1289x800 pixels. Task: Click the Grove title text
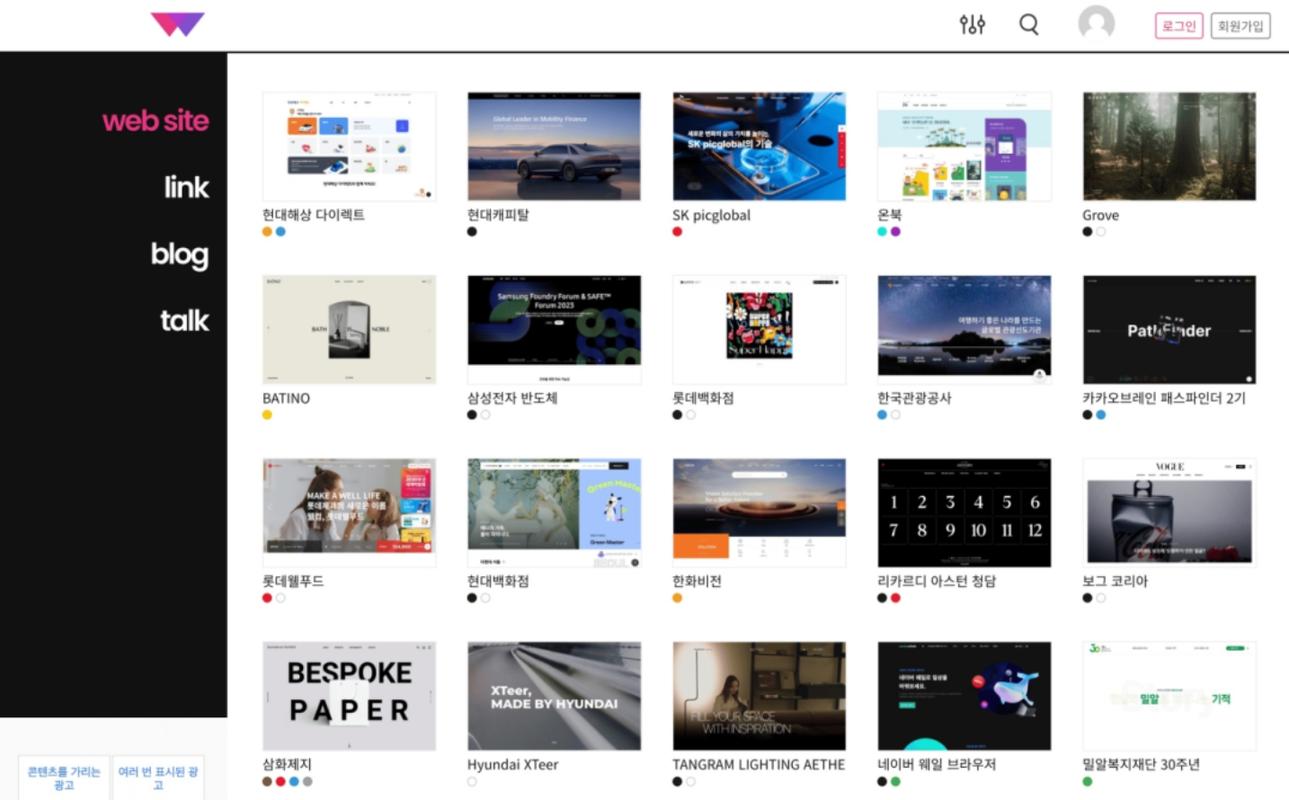tap(1100, 215)
